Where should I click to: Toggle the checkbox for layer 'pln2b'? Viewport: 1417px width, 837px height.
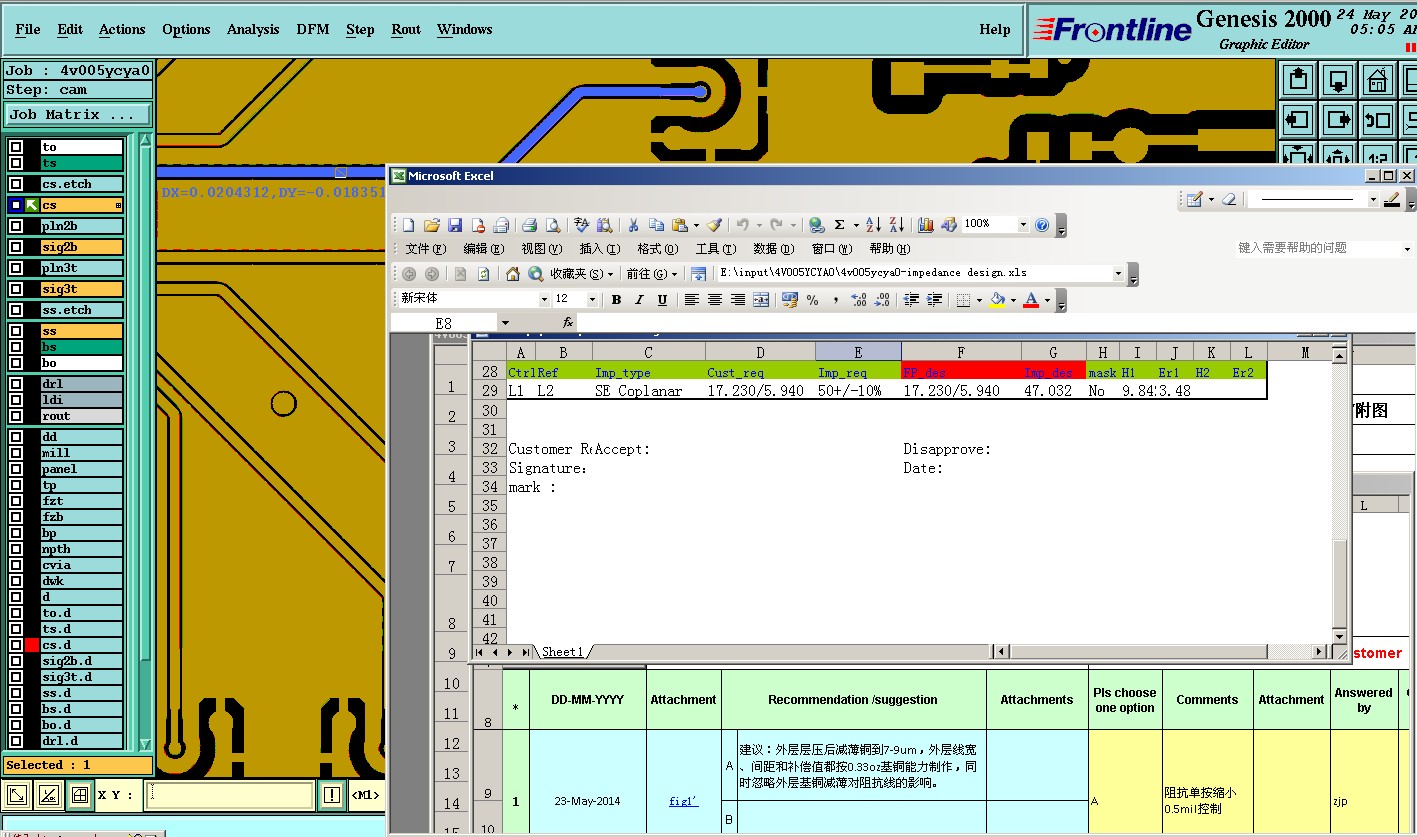coord(16,226)
